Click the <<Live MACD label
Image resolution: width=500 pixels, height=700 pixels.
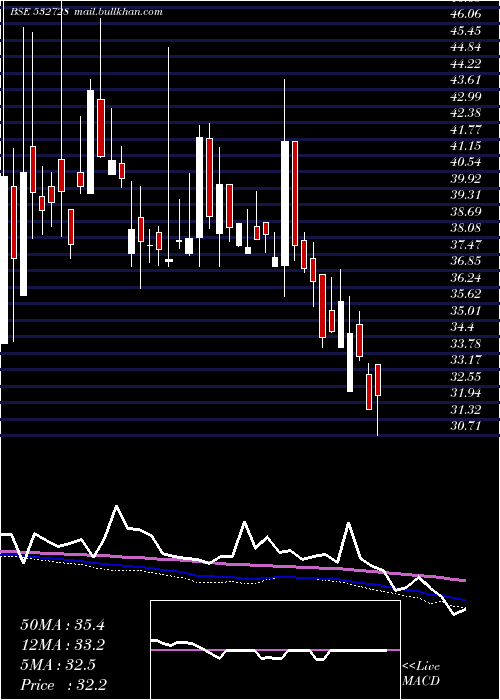pos(421,674)
